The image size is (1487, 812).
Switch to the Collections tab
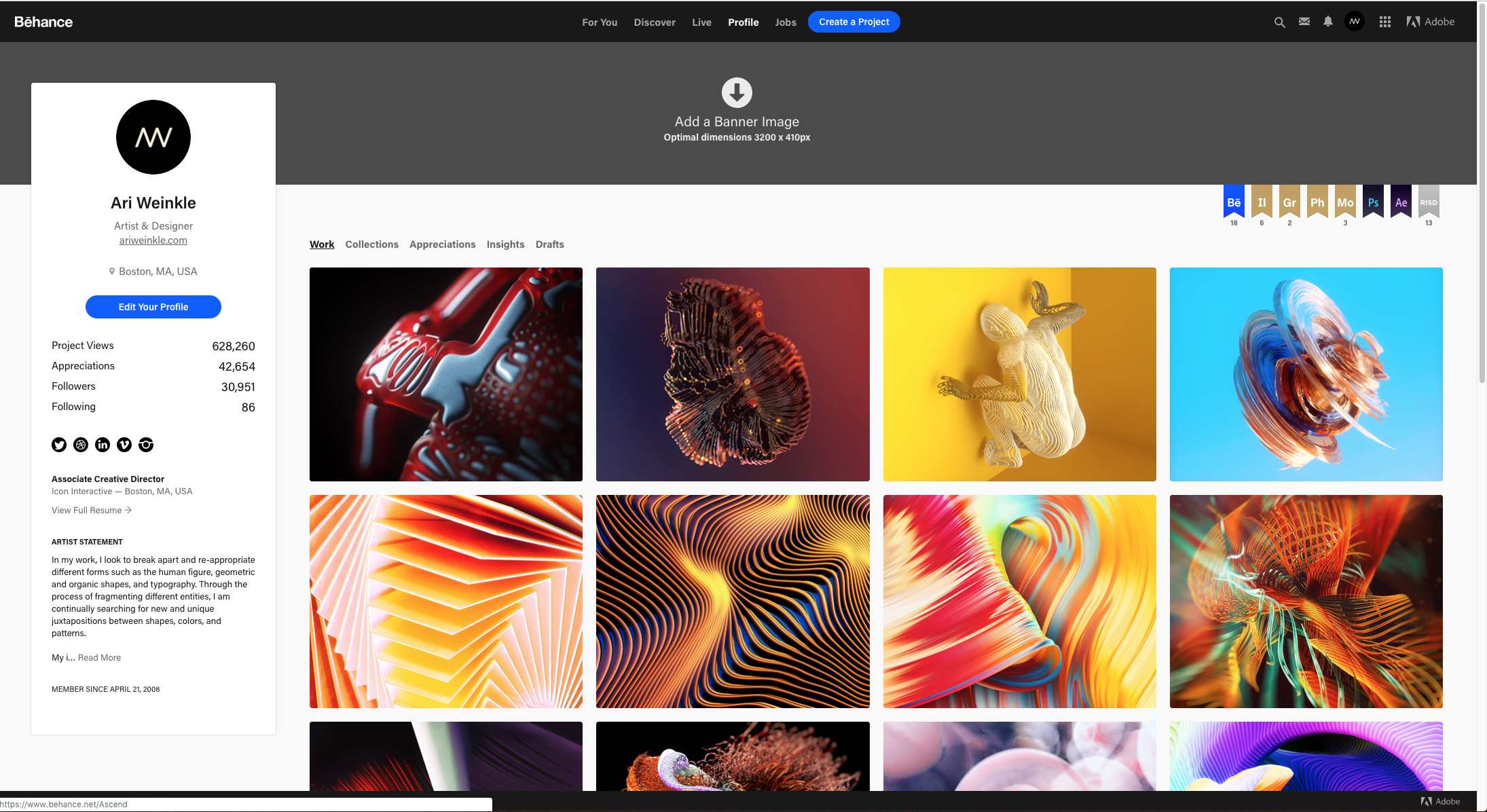371,245
